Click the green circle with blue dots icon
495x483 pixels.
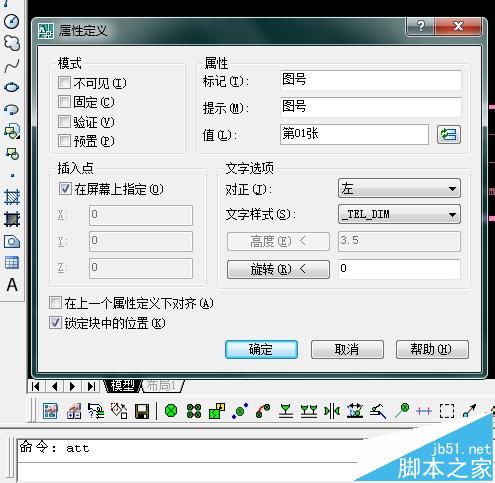(240, 411)
